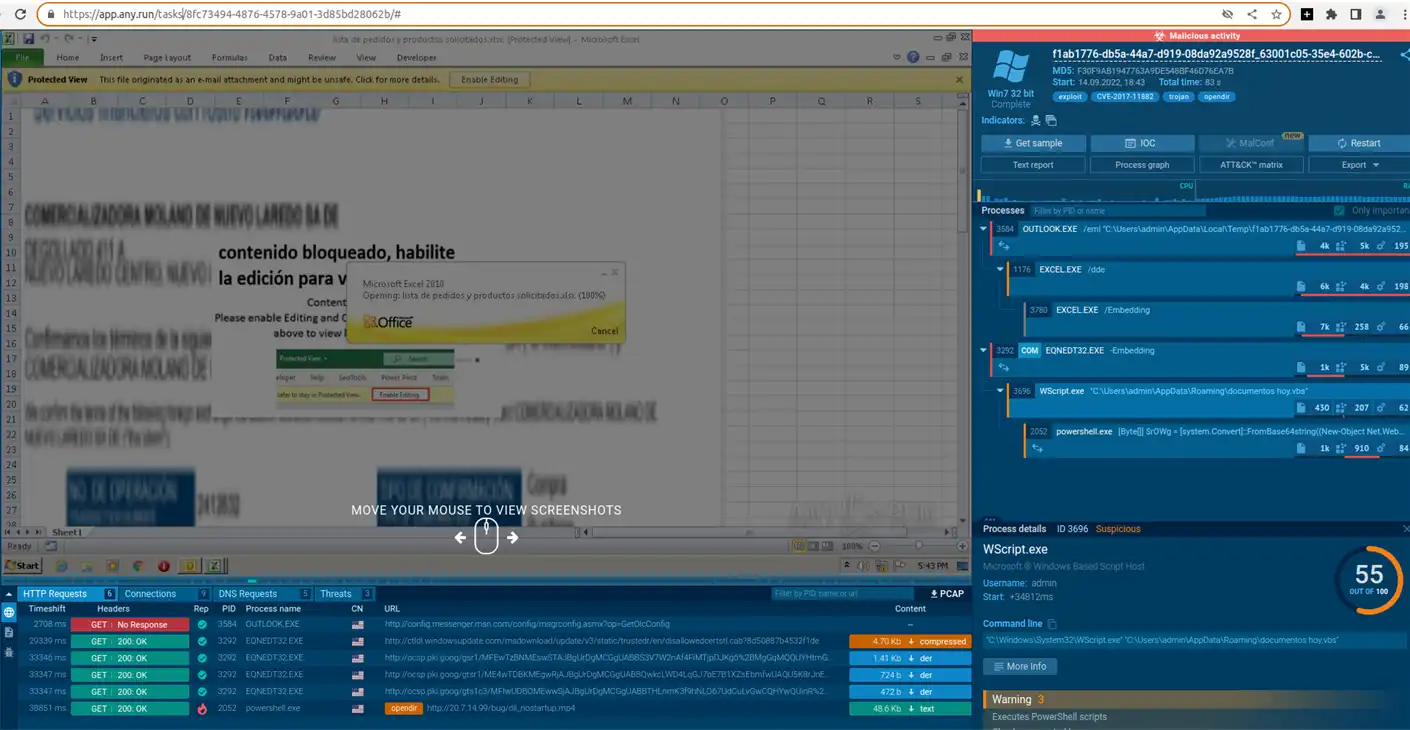Copy the command line with the copy icon
This screenshot has width=1410, height=730.
click(x=1052, y=624)
